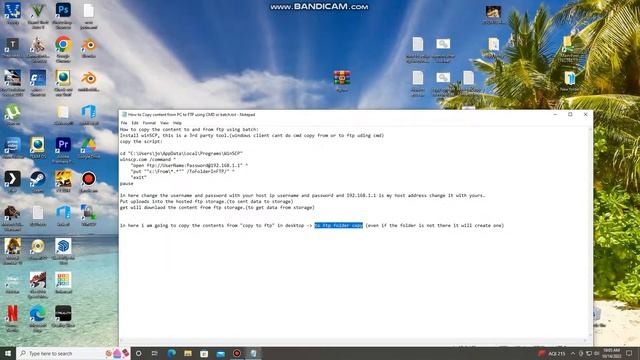Open Cortana circle on taskbar
The image size is (640, 360).
pos(138,353)
